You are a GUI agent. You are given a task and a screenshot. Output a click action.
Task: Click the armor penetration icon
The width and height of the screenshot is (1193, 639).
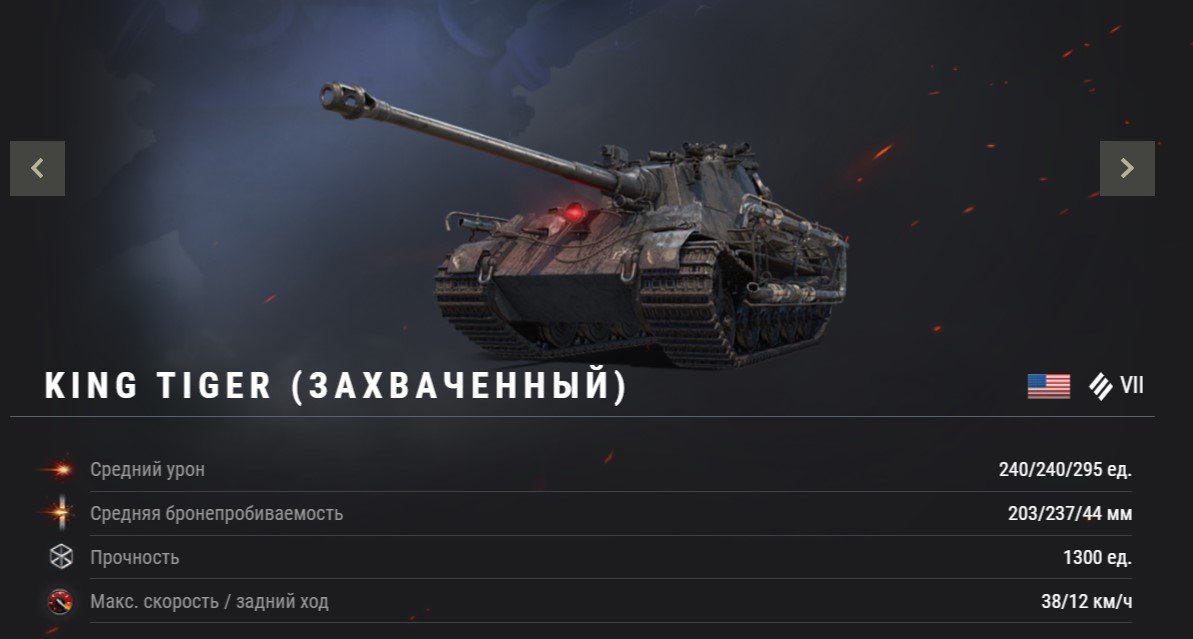61,513
